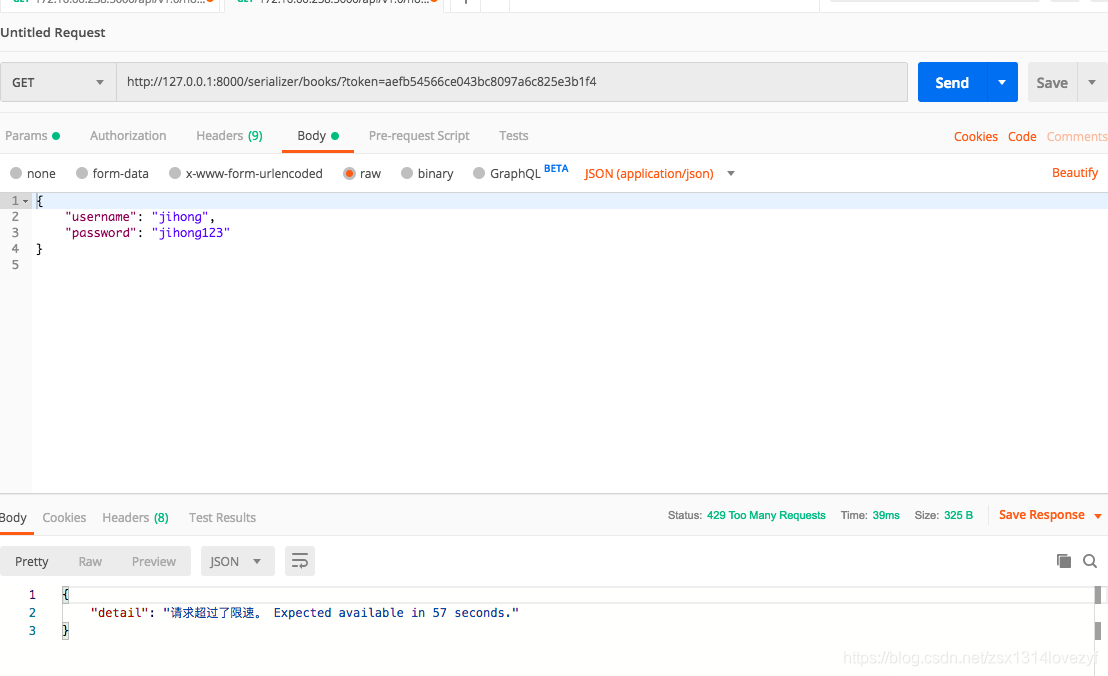The height and width of the screenshot is (676, 1108).
Task: Click the Untitled Request title
Action: click(x=53, y=32)
